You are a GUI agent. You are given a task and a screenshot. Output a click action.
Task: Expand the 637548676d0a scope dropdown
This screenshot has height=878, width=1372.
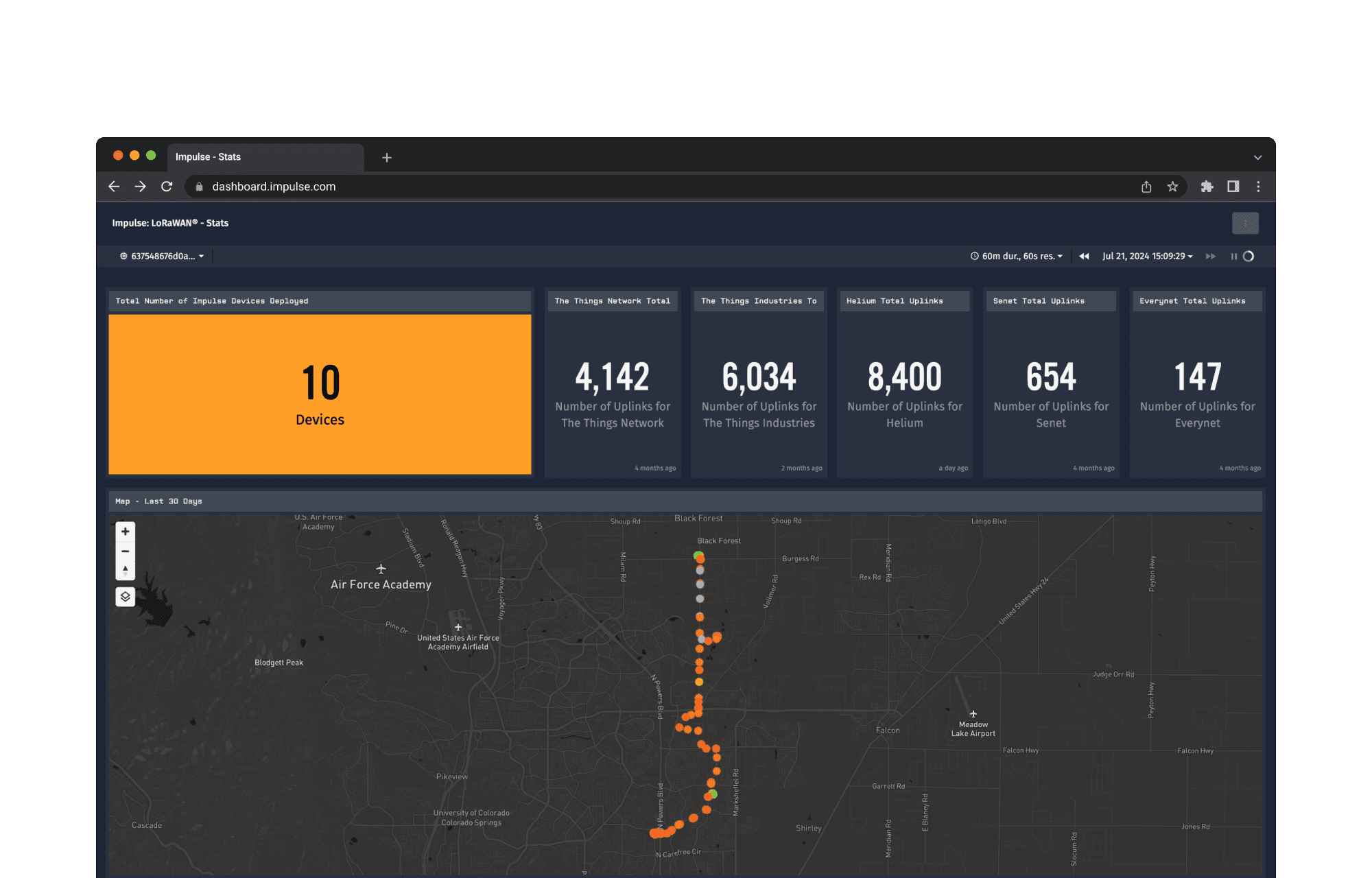coord(163,257)
